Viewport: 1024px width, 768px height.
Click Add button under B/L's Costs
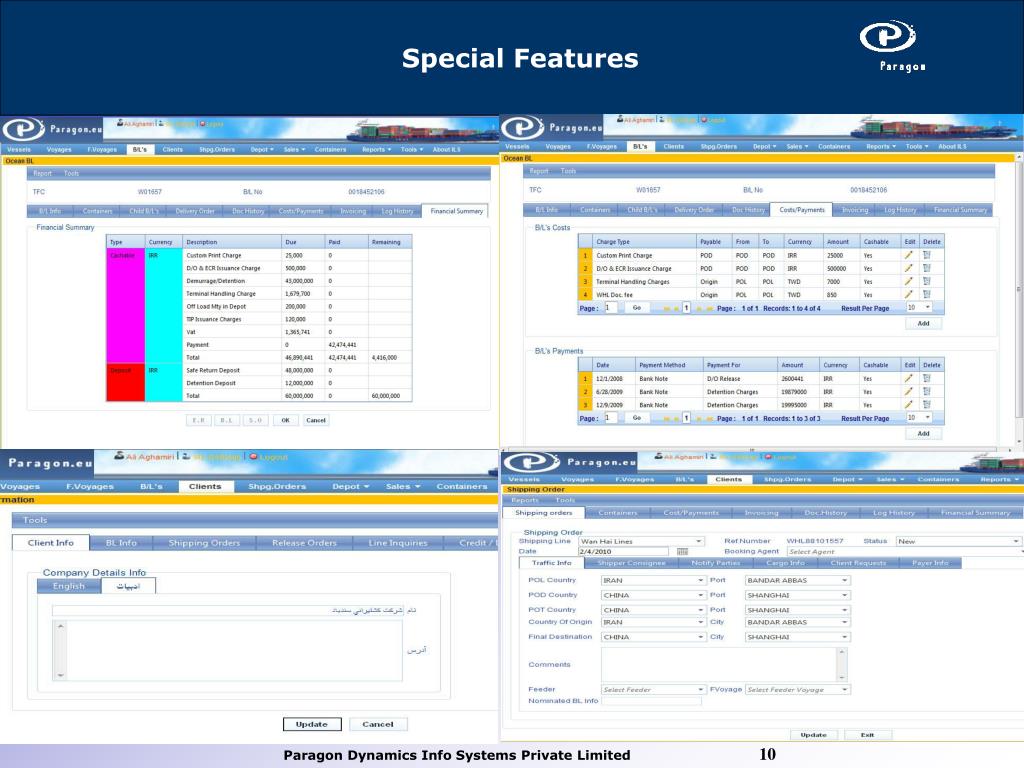pyautogui.click(x=923, y=323)
